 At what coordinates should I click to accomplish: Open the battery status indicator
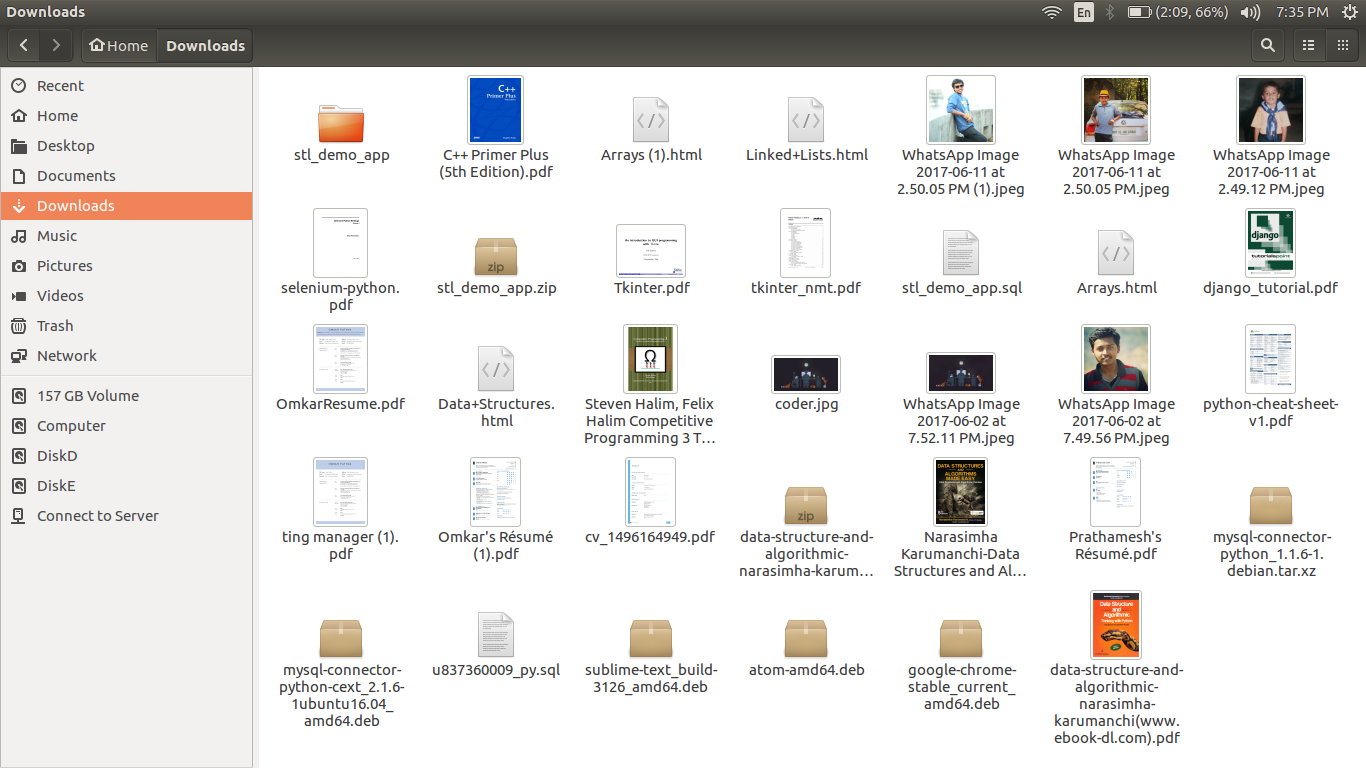coord(1178,12)
